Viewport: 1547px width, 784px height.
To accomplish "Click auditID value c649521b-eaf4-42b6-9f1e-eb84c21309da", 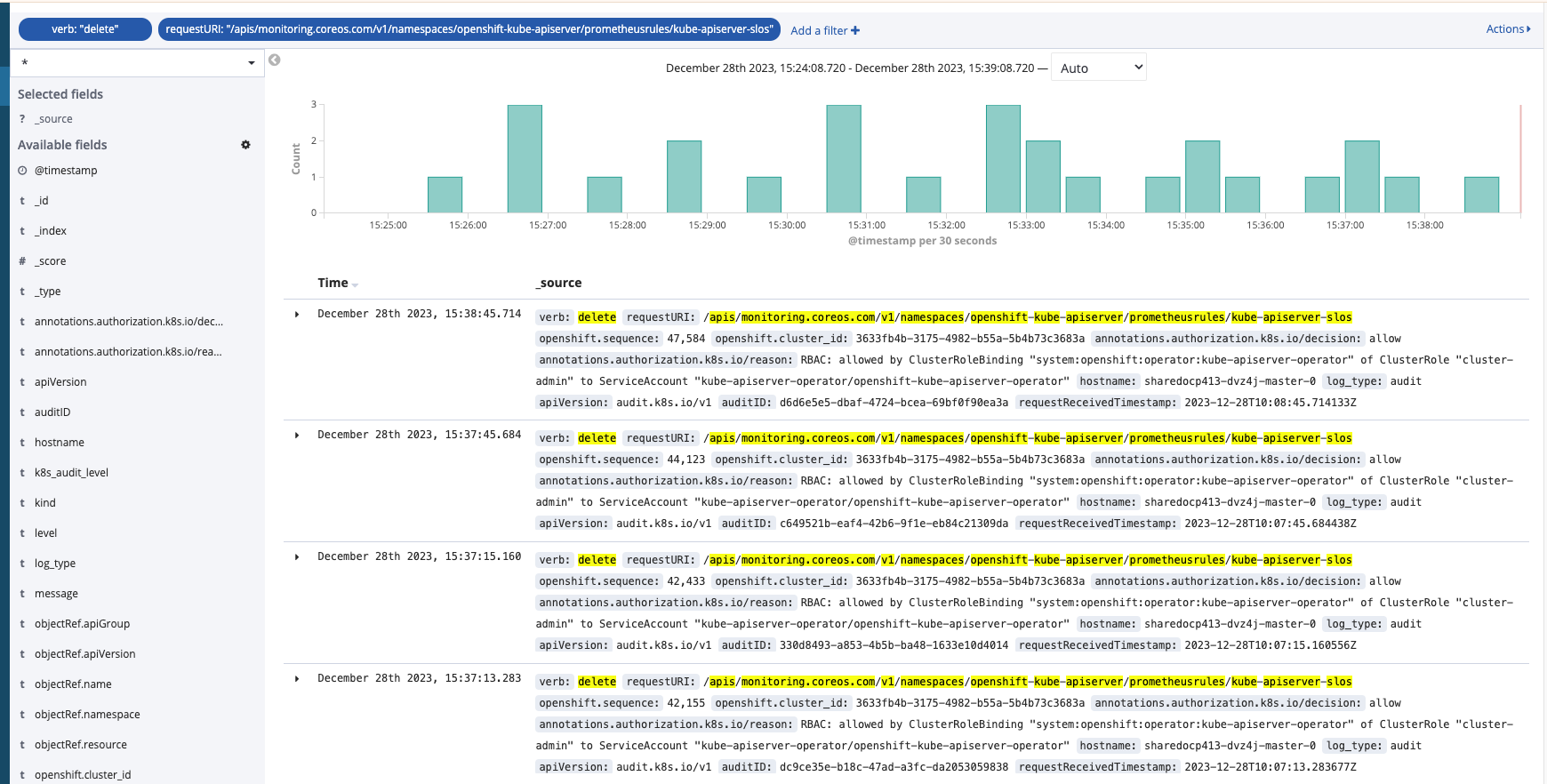I will tap(894, 524).
